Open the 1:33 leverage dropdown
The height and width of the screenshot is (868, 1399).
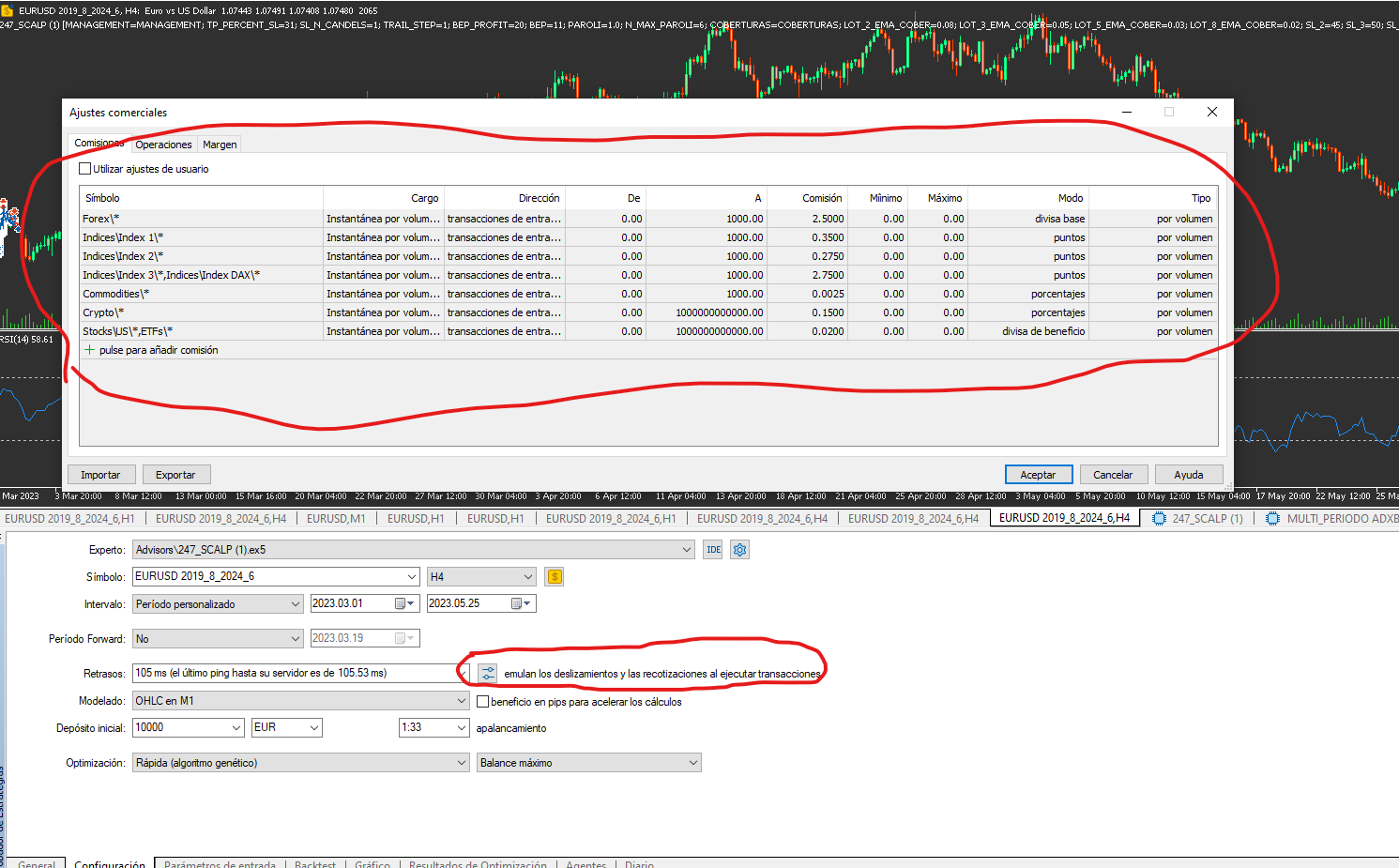coord(433,728)
